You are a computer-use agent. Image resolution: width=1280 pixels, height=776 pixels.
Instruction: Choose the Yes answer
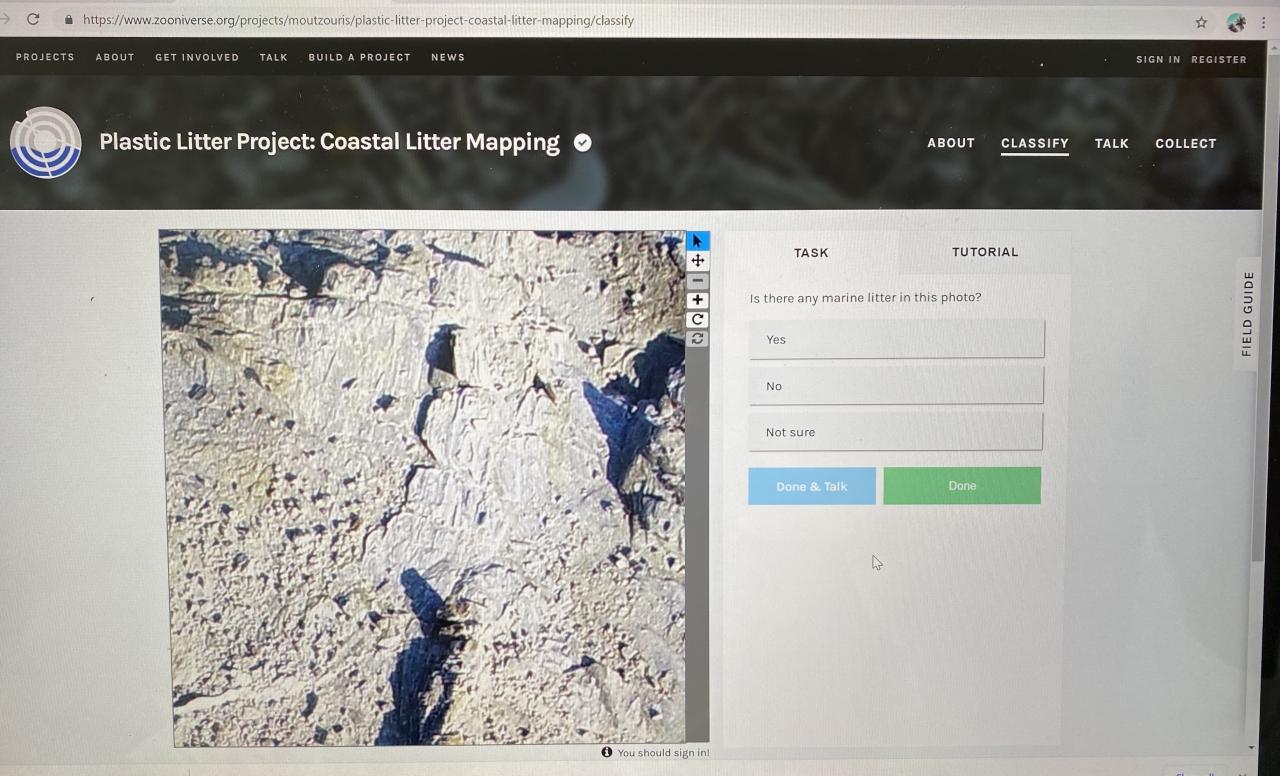click(896, 339)
